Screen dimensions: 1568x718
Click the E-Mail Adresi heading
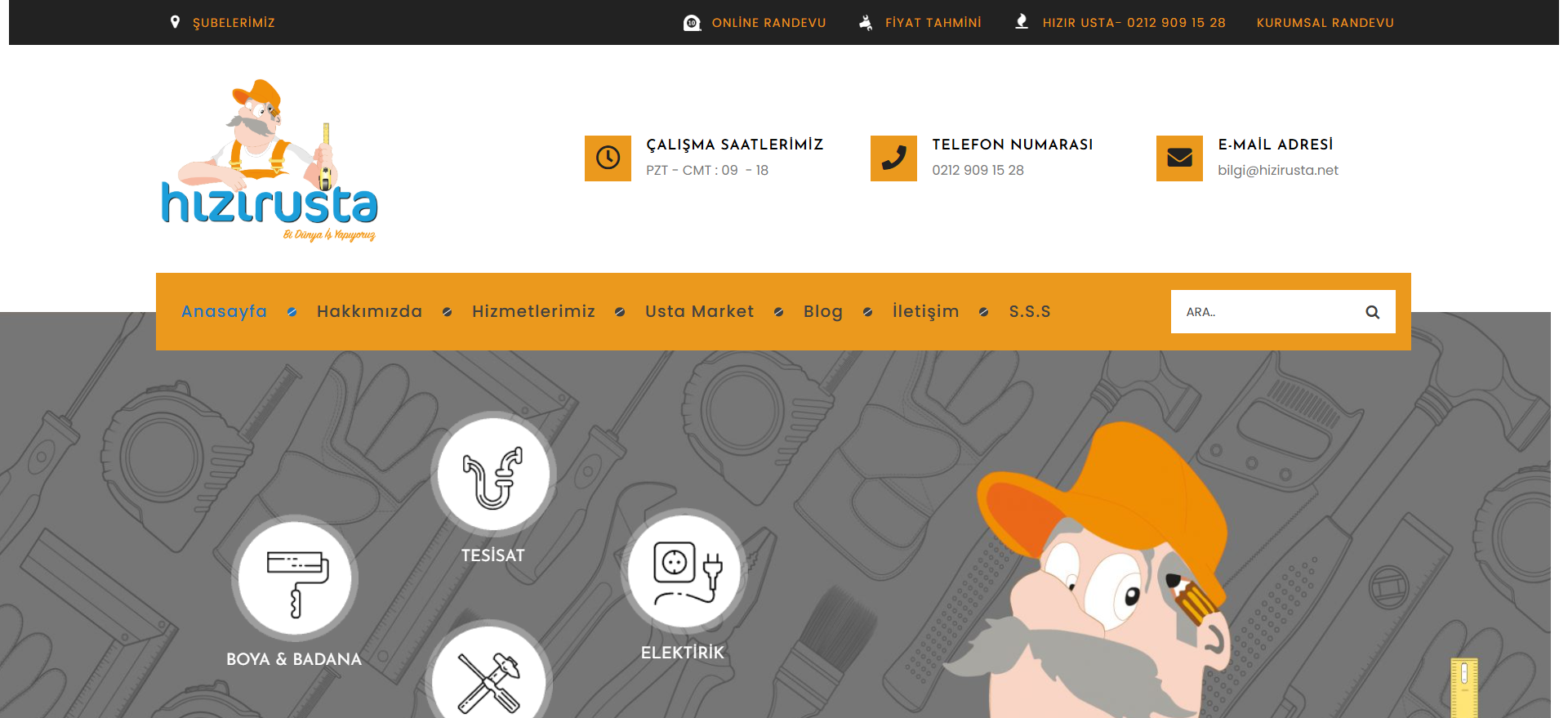(x=1276, y=145)
